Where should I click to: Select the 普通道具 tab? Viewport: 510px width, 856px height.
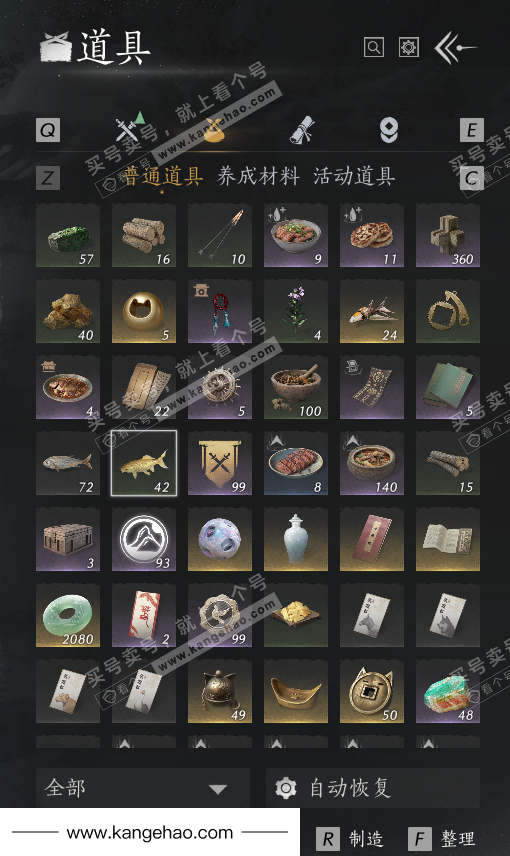pyautogui.click(x=163, y=176)
